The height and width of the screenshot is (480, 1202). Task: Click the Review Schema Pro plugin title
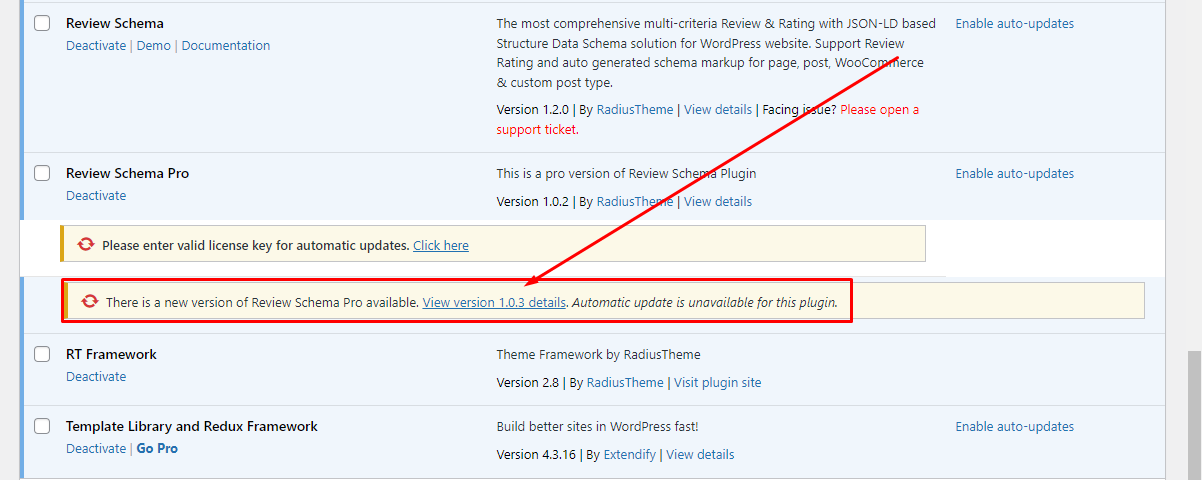coord(127,173)
